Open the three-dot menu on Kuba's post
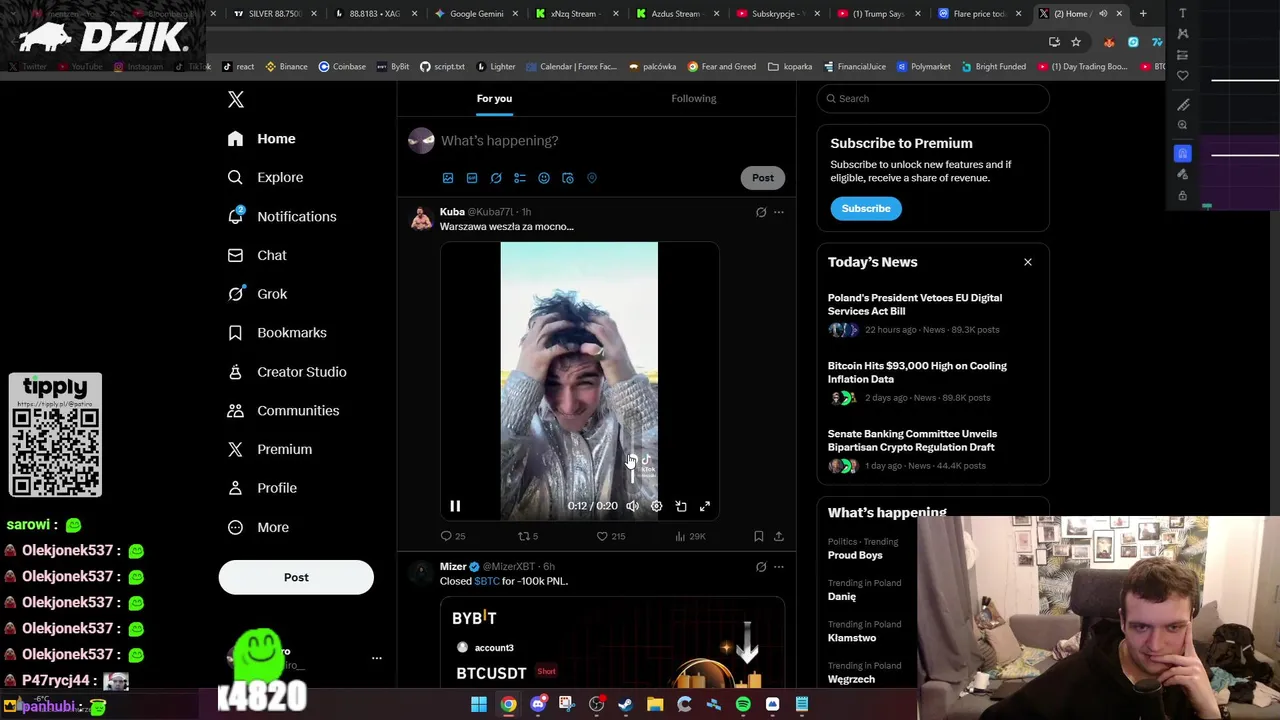Viewport: 1280px width, 720px height. click(x=779, y=212)
